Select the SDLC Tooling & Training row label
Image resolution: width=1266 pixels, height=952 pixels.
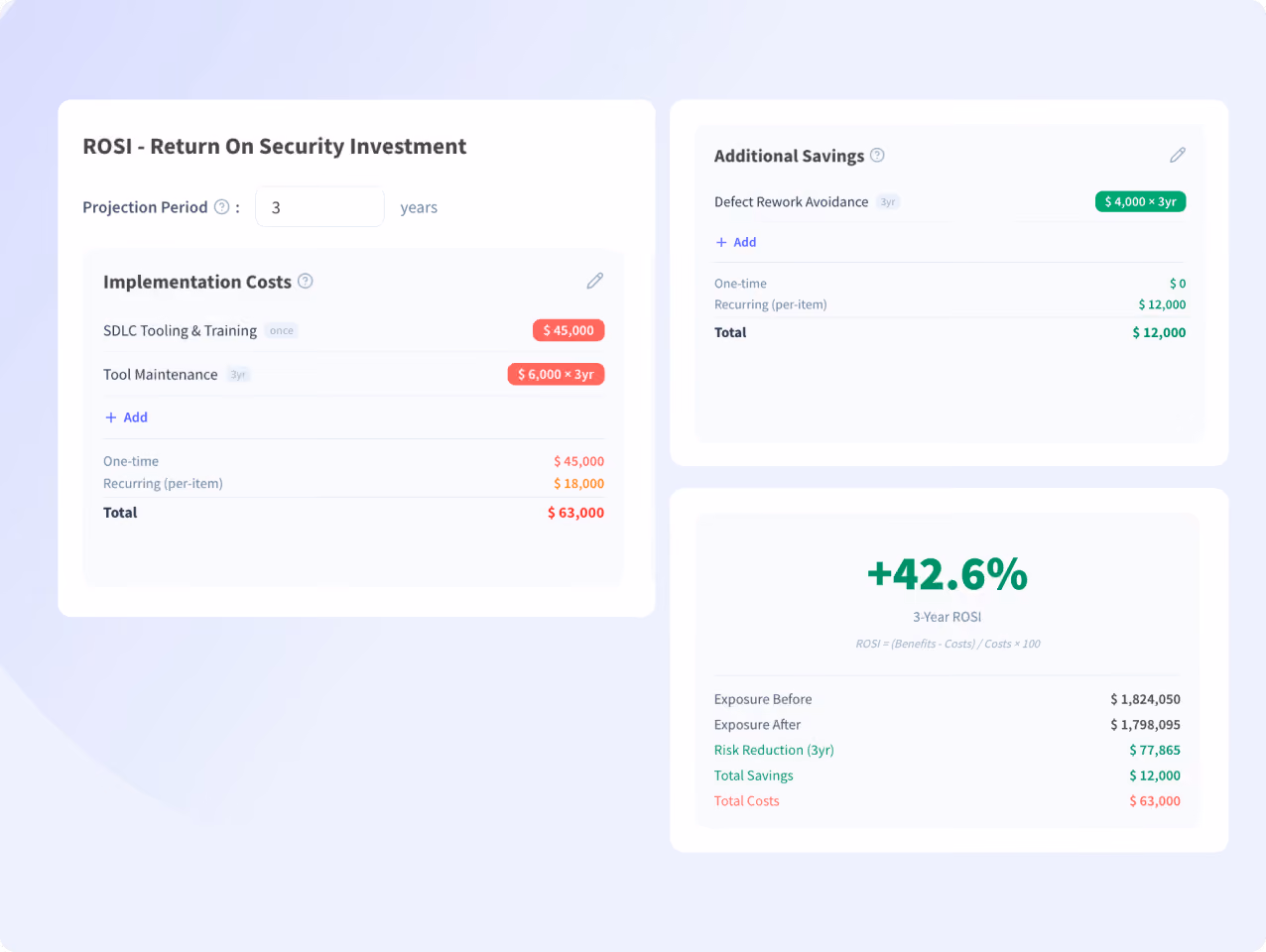(x=180, y=330)
